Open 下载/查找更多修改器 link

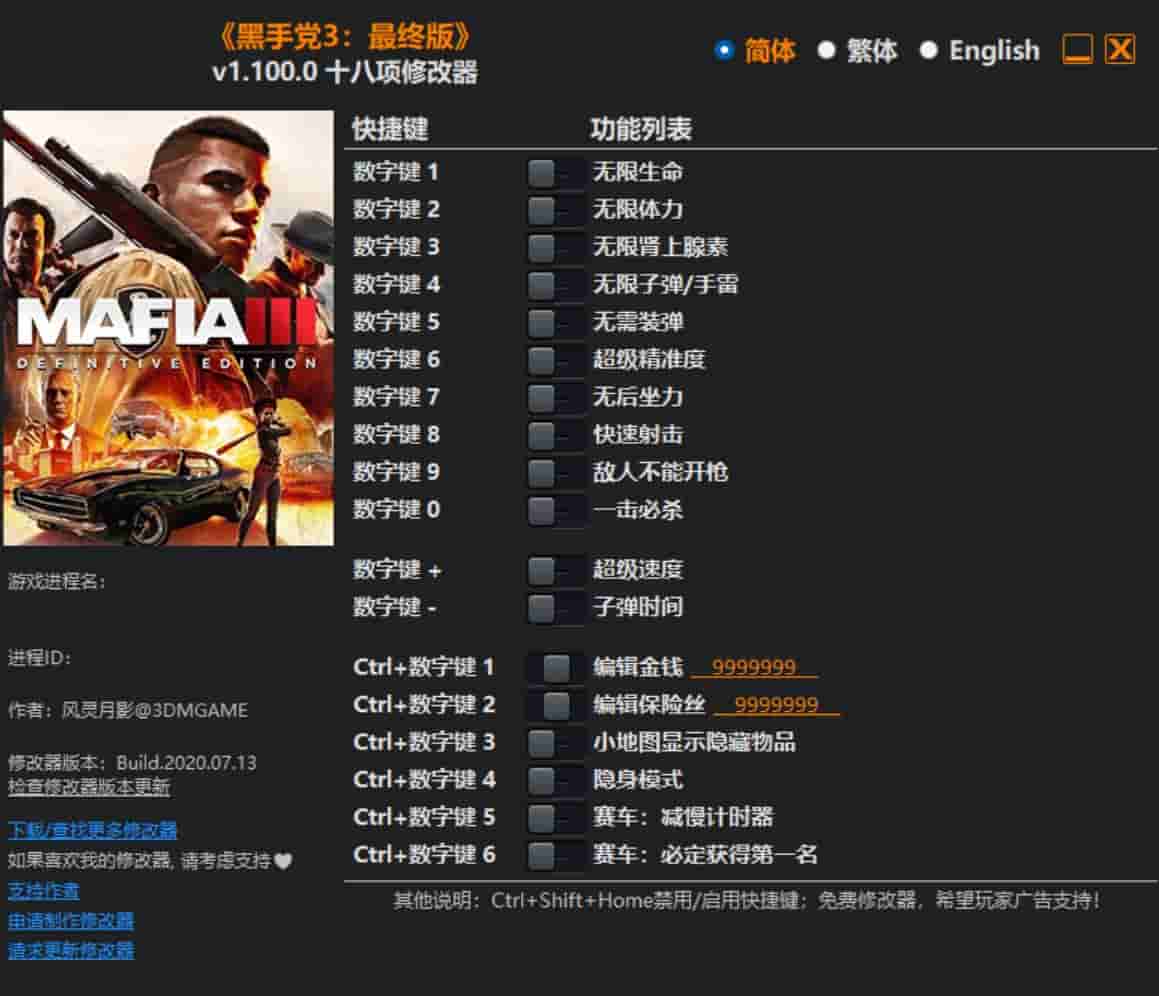click(93, 830)
